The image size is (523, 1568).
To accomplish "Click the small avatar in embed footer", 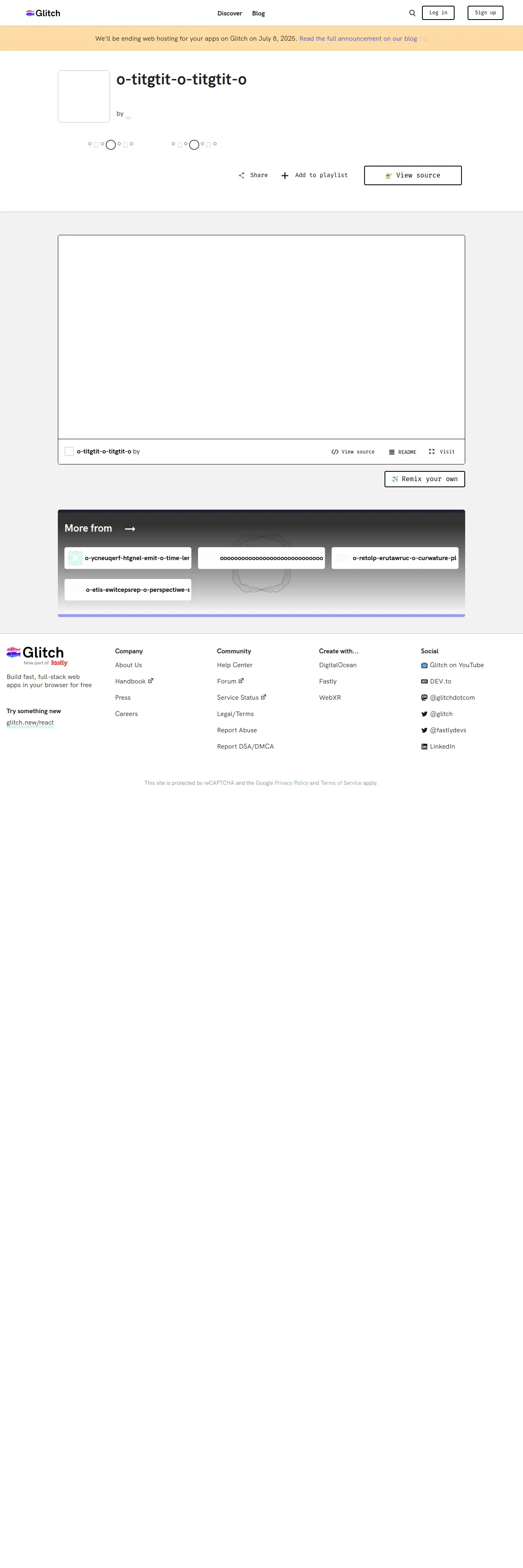I will 69,452.
